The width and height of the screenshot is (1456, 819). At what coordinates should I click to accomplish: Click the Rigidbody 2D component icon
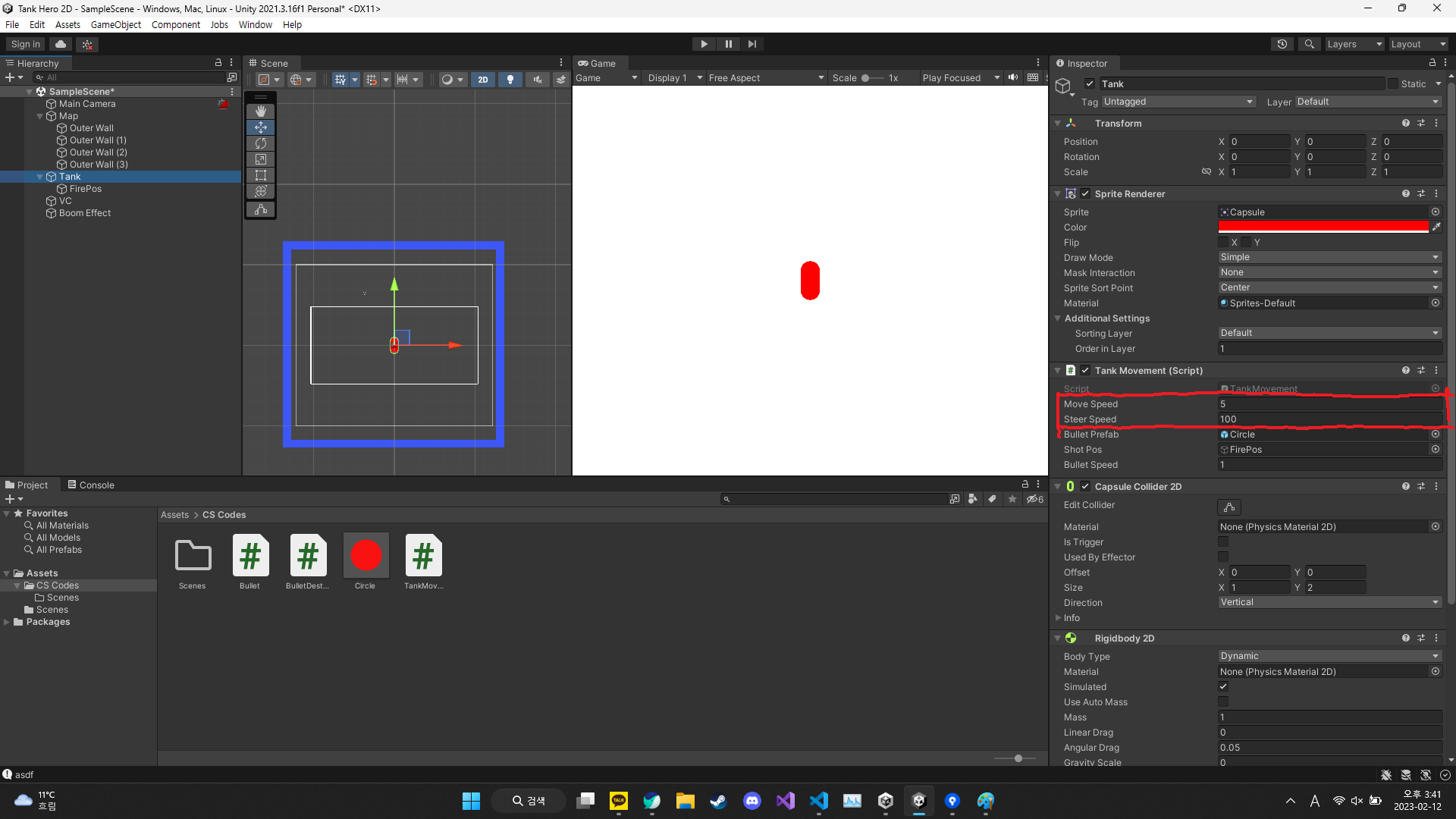[1071, 638]
